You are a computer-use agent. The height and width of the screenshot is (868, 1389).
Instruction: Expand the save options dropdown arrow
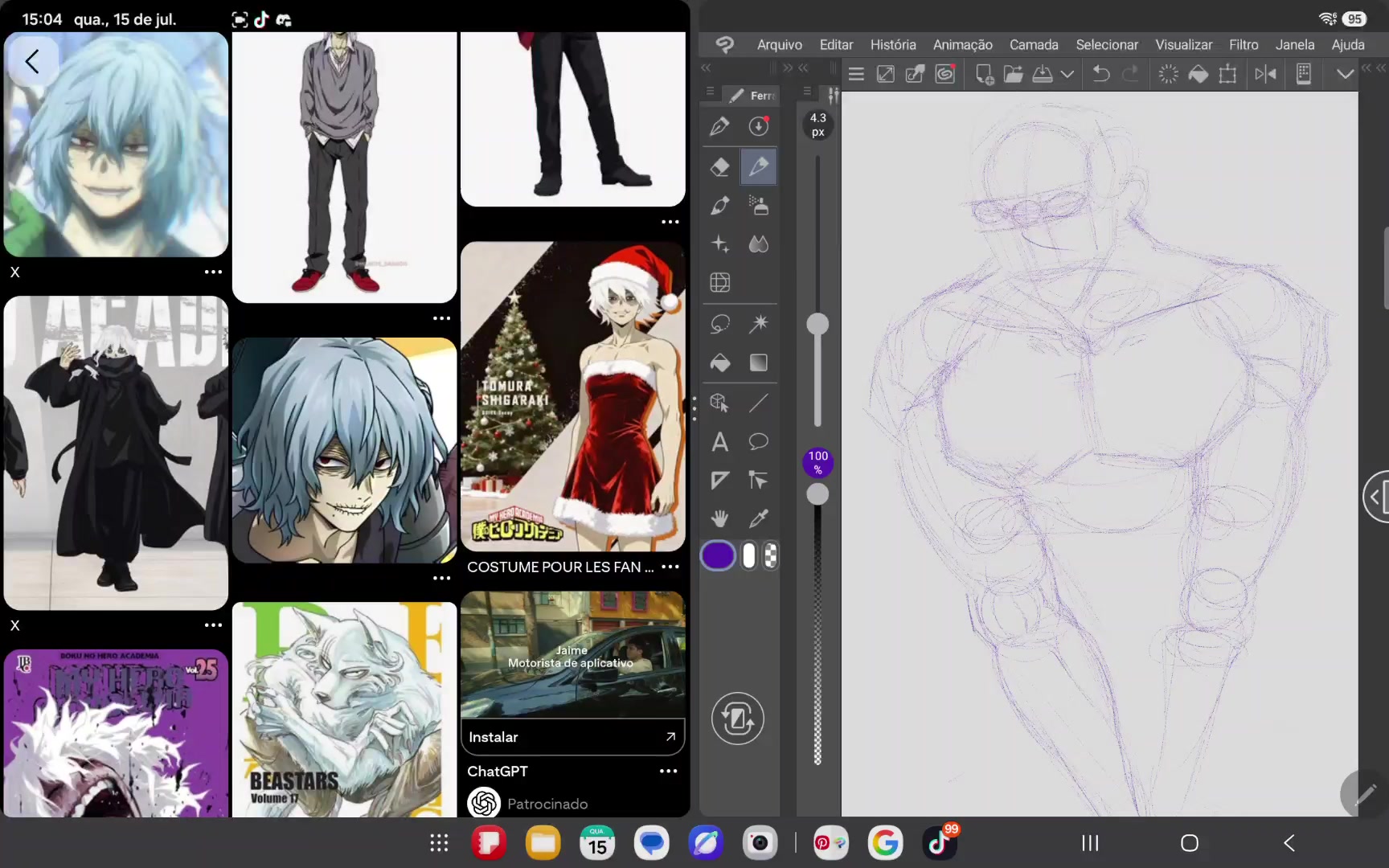point(1067,75)
